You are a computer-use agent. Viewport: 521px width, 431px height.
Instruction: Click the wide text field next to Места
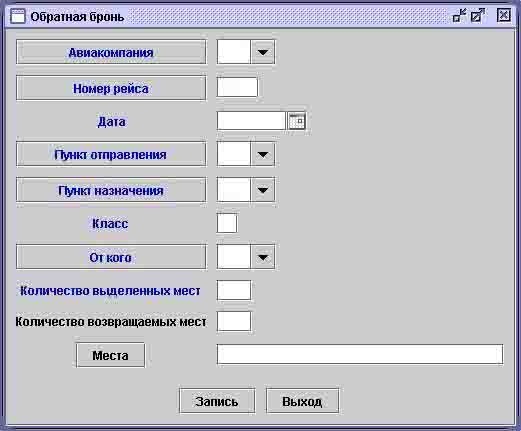[x=360, y=354]
